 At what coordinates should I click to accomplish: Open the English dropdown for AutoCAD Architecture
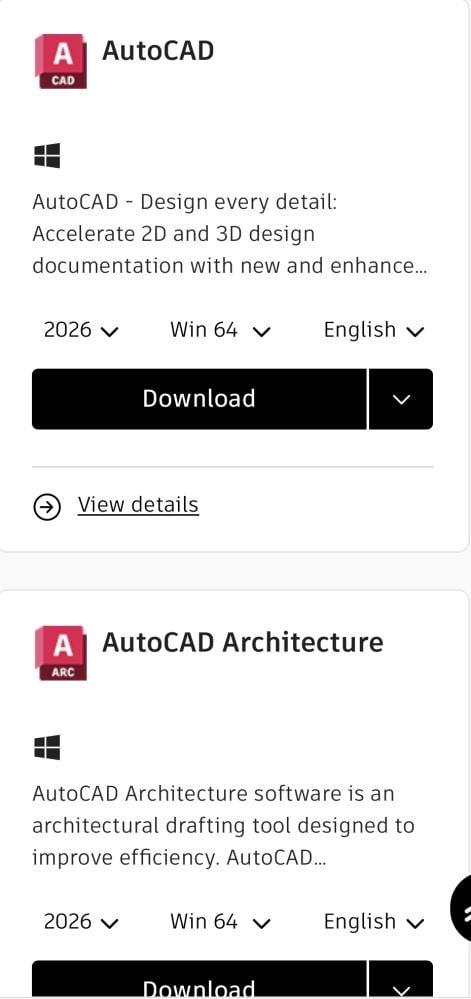coord(374,922)
